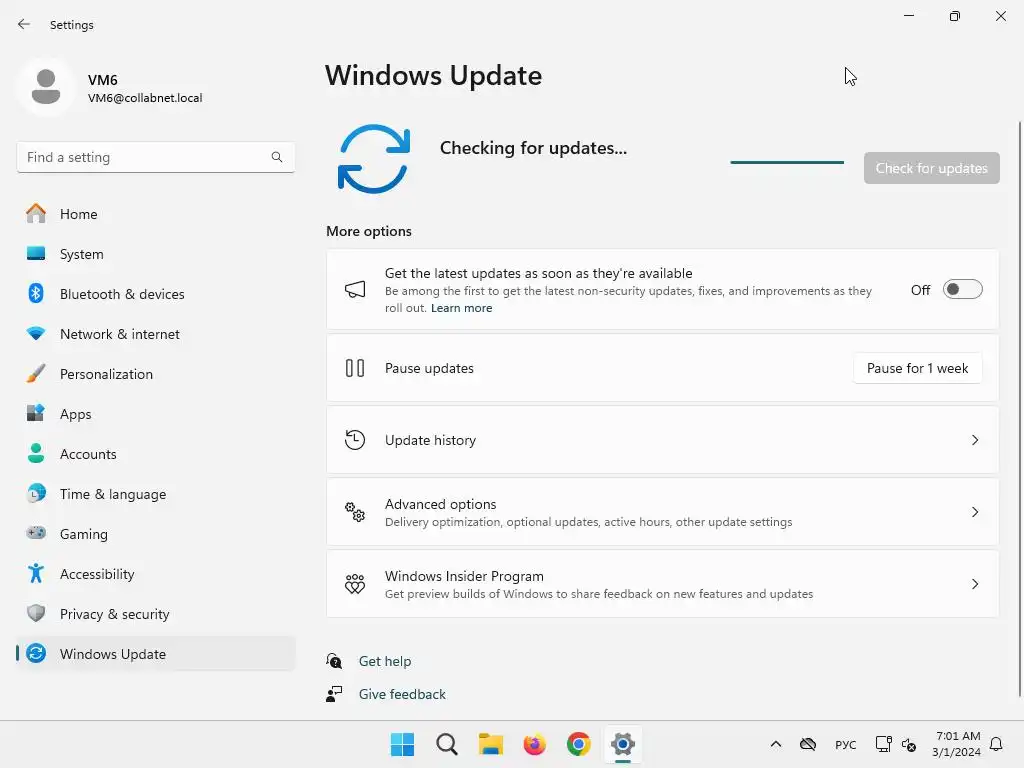1024x768 pixels.
Task: Open the Windows Start menu
Action: click(402, 744)
